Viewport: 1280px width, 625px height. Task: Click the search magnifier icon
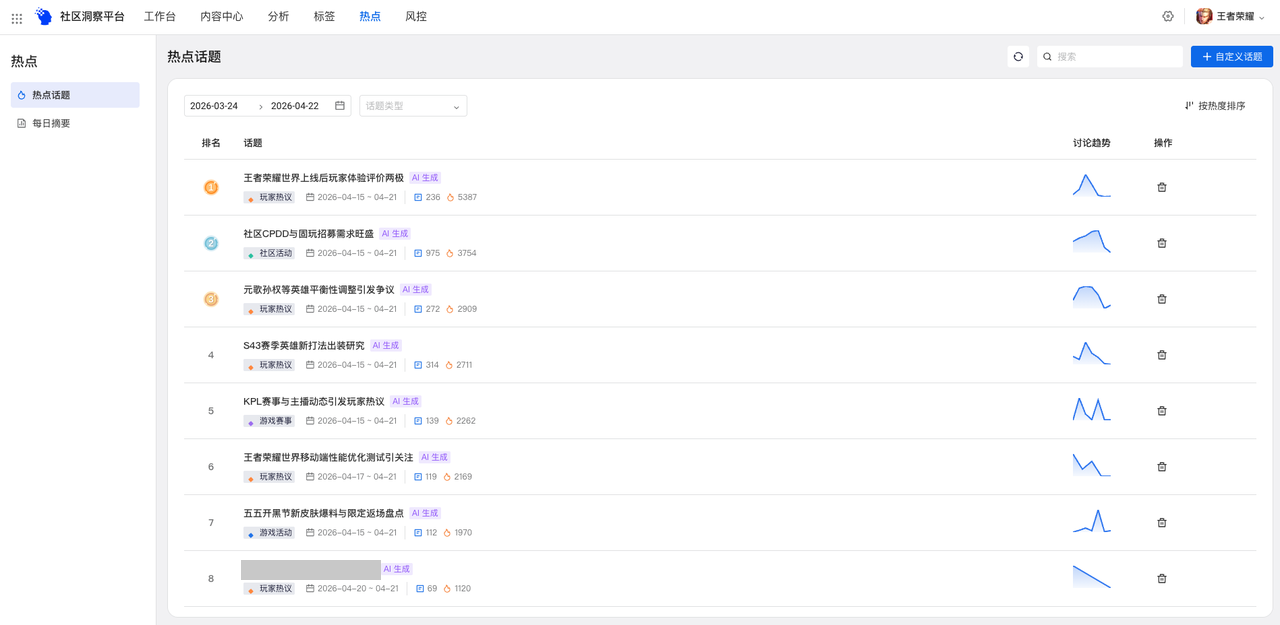1047,57
